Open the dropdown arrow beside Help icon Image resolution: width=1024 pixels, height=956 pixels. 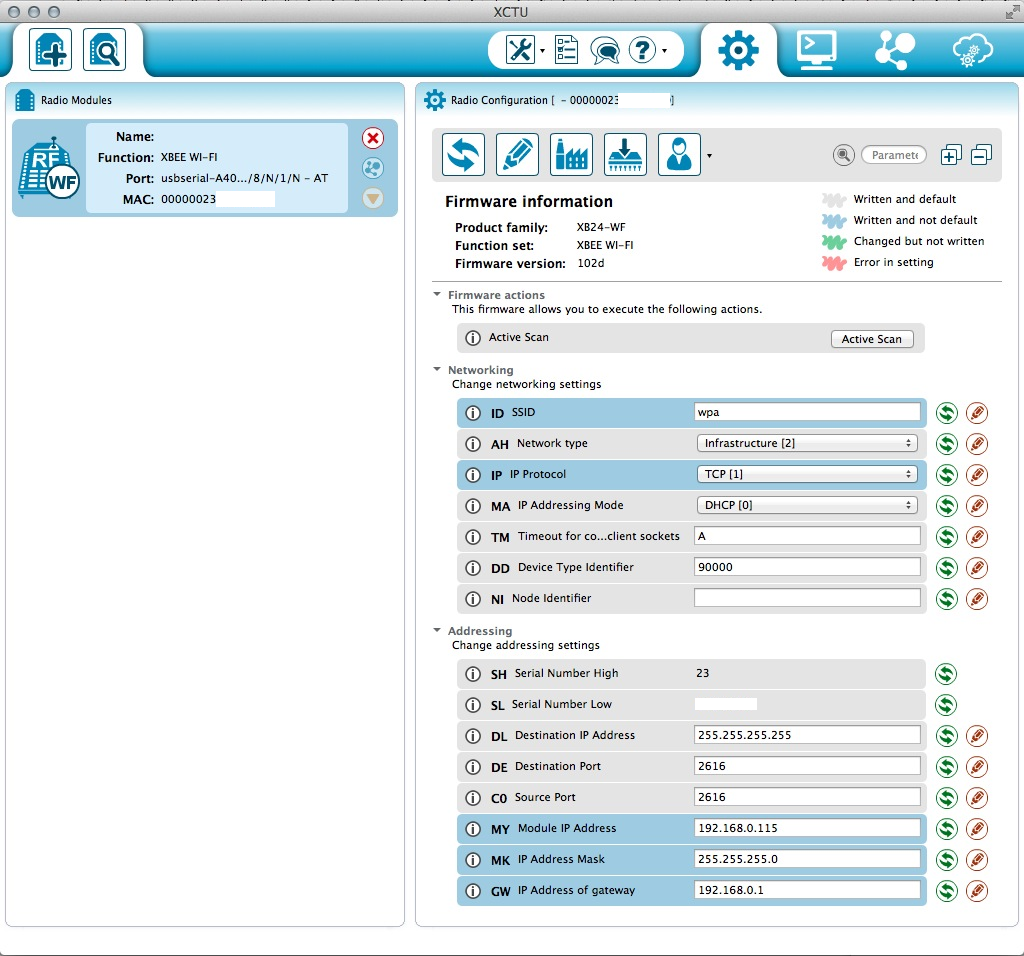pyautogui.click(x=664, y=50)
